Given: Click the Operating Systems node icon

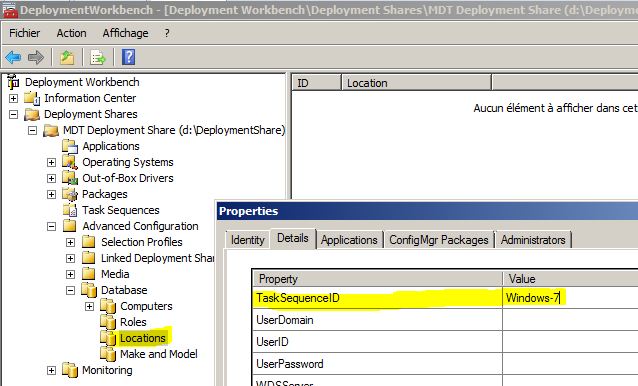Looking at the screenshot, I should pos(70,162).
